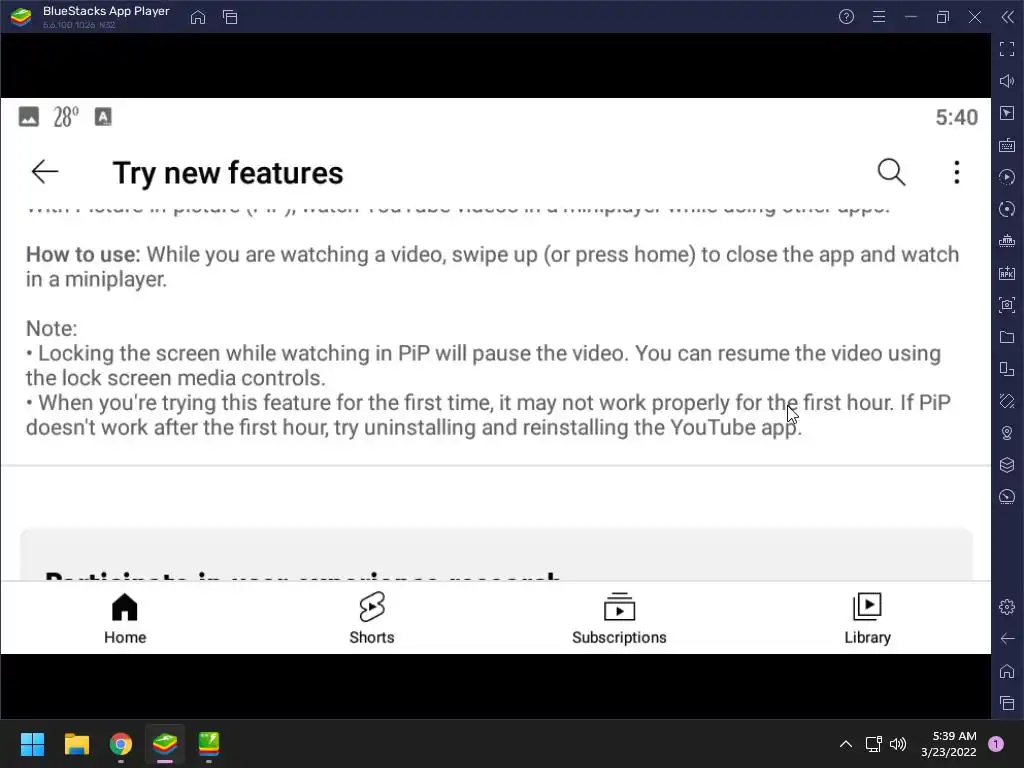Open YouTube search with the magnifier icon
This screenshot has width=1024, height=768.
point(891,172)
